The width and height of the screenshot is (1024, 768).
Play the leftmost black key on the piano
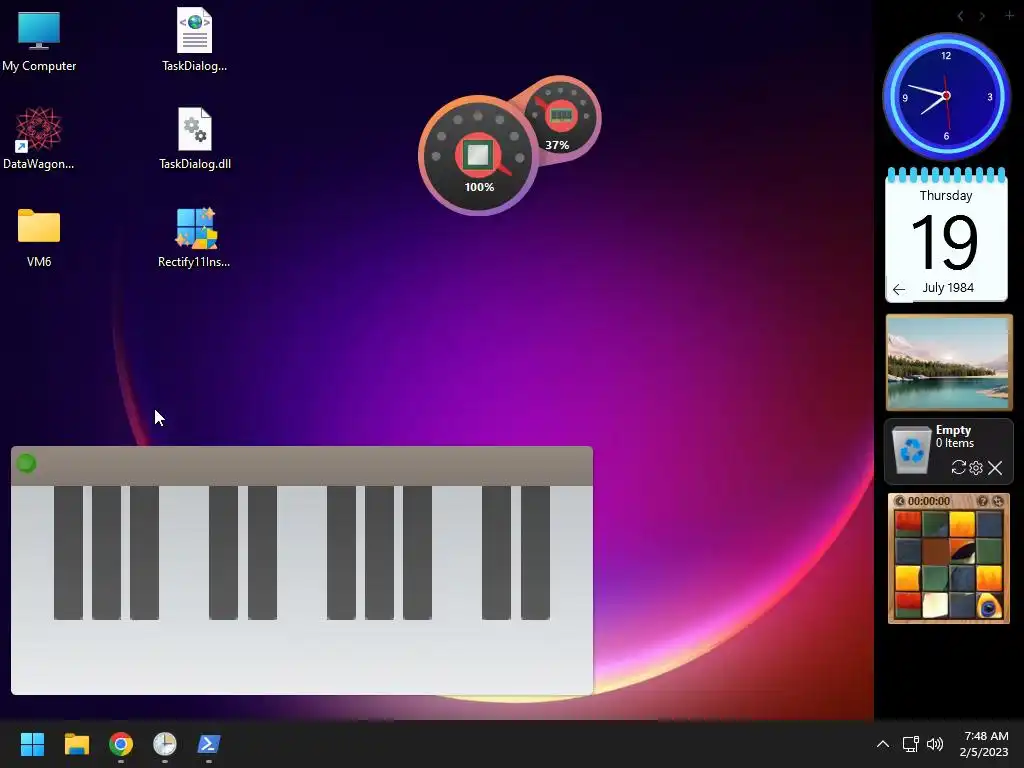68,552
